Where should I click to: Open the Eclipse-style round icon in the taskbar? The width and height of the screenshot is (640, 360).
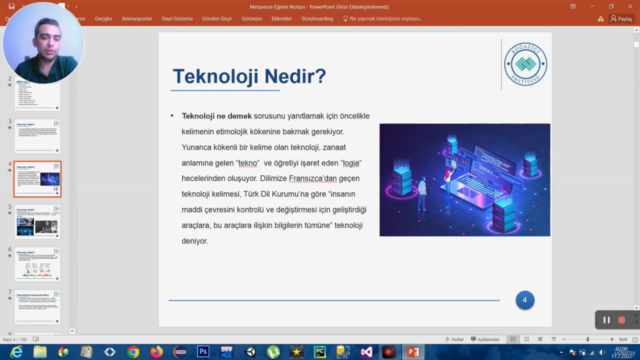coord(180,352)
